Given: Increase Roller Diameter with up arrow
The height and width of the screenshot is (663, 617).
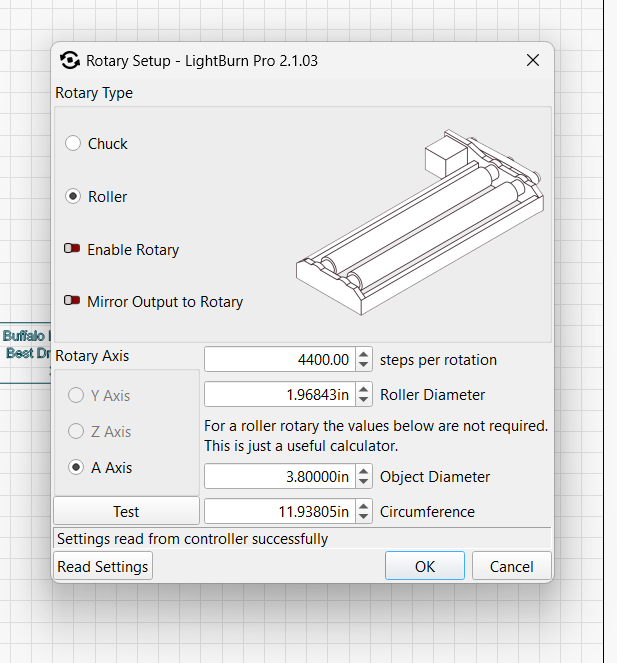Looking at the screenshot, I should 363,389.
